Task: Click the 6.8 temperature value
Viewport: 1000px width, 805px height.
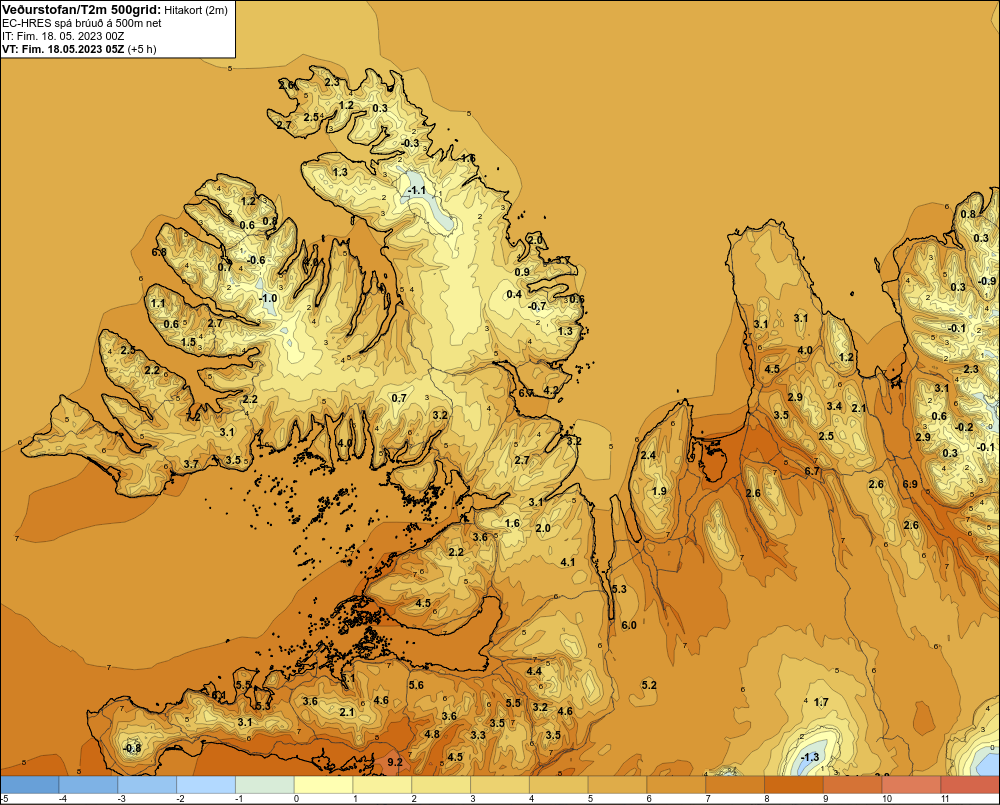Action: pyautogui.click(x=159, y=252)
